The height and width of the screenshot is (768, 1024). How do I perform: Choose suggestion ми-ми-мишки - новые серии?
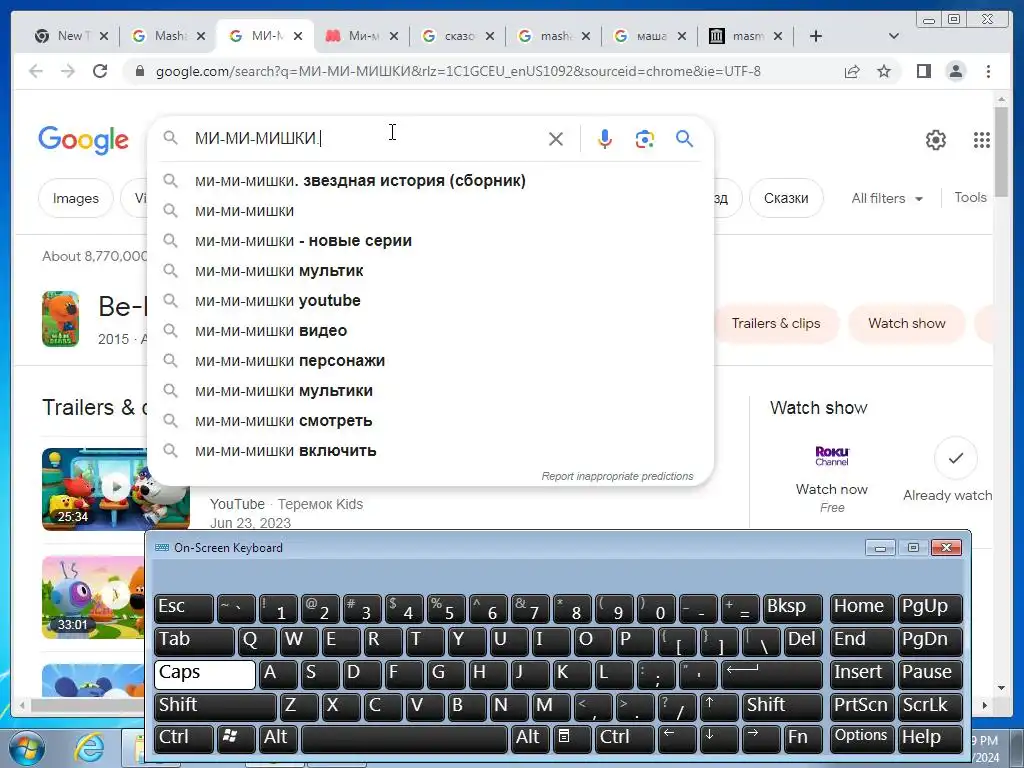point(431,240)
